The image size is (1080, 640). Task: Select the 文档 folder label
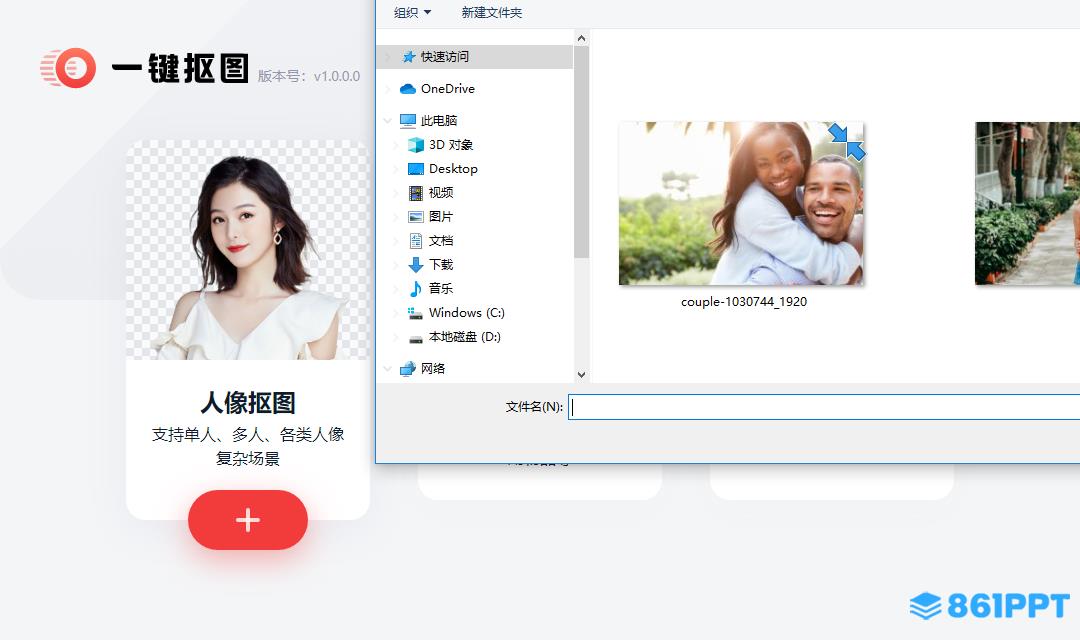(x=441, y=240)
